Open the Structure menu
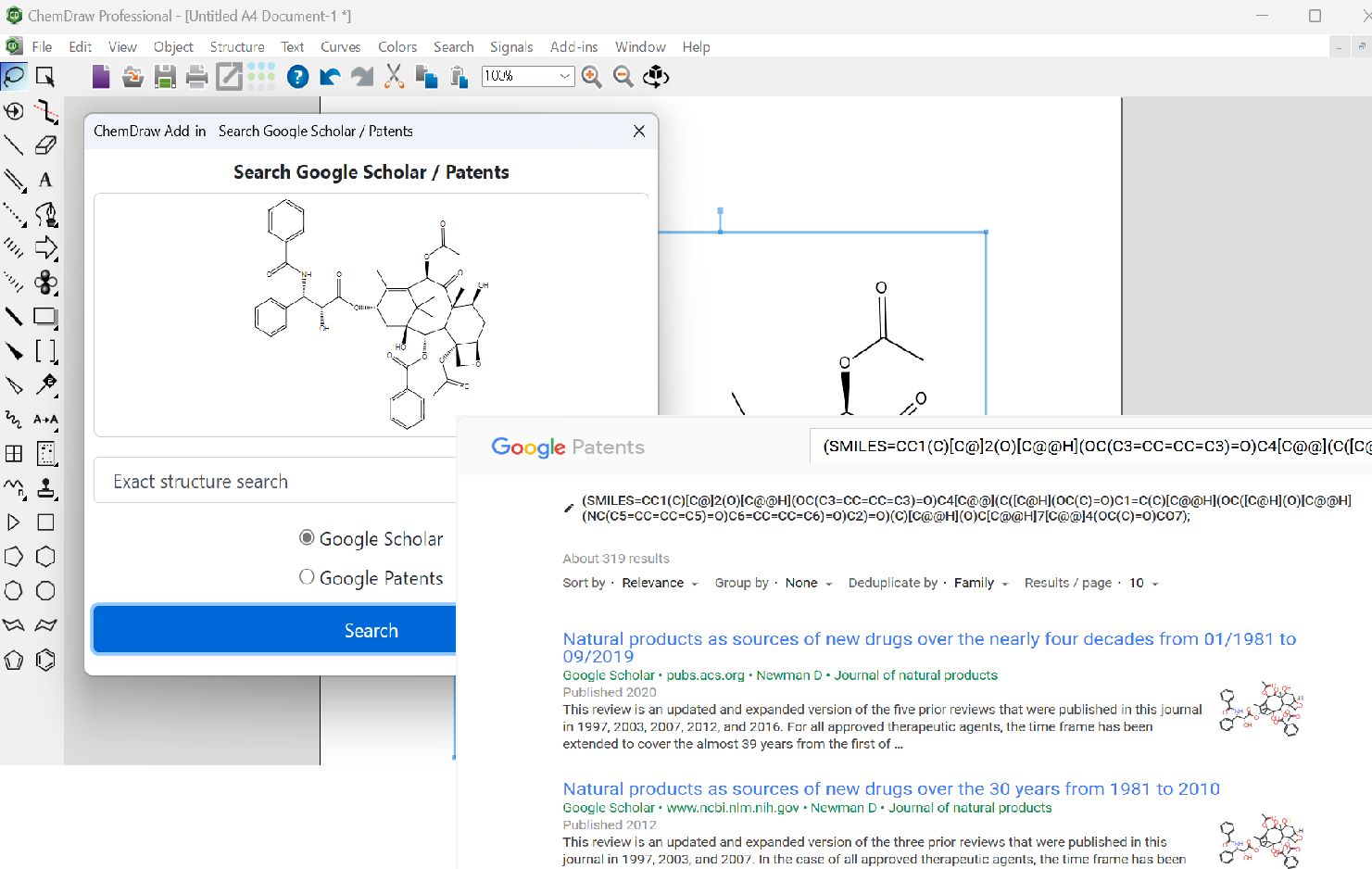 coord(236,47)
